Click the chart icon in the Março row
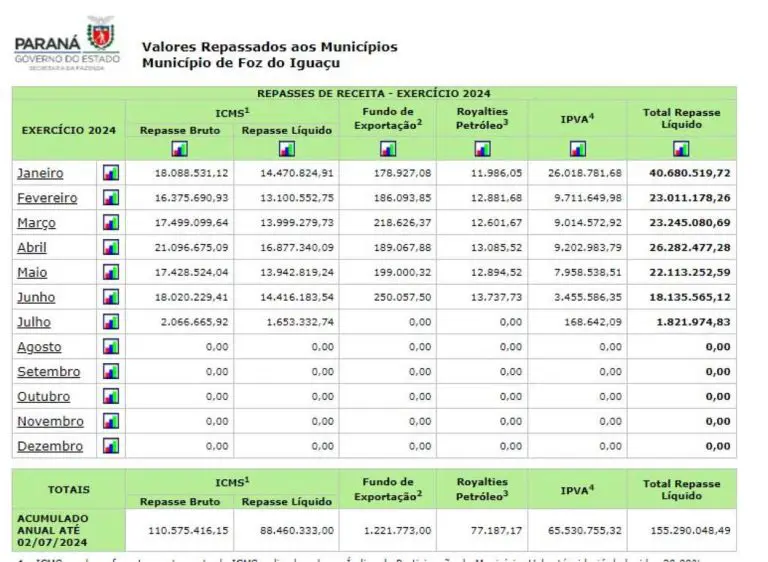 tap(111, 223)
